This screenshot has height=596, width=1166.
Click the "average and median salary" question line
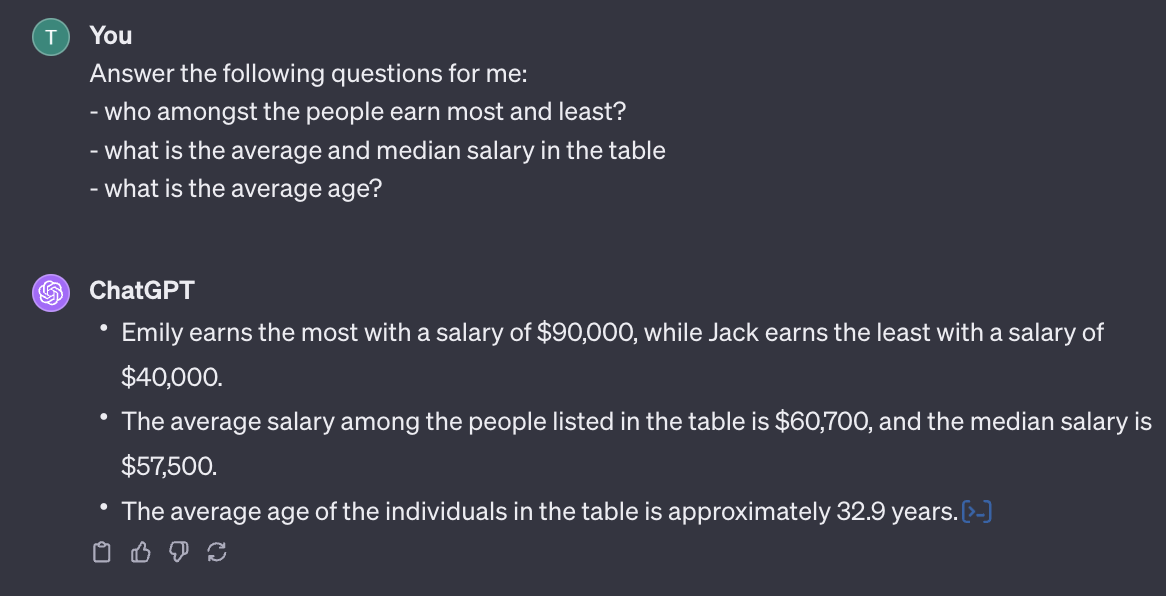[377, 150]
